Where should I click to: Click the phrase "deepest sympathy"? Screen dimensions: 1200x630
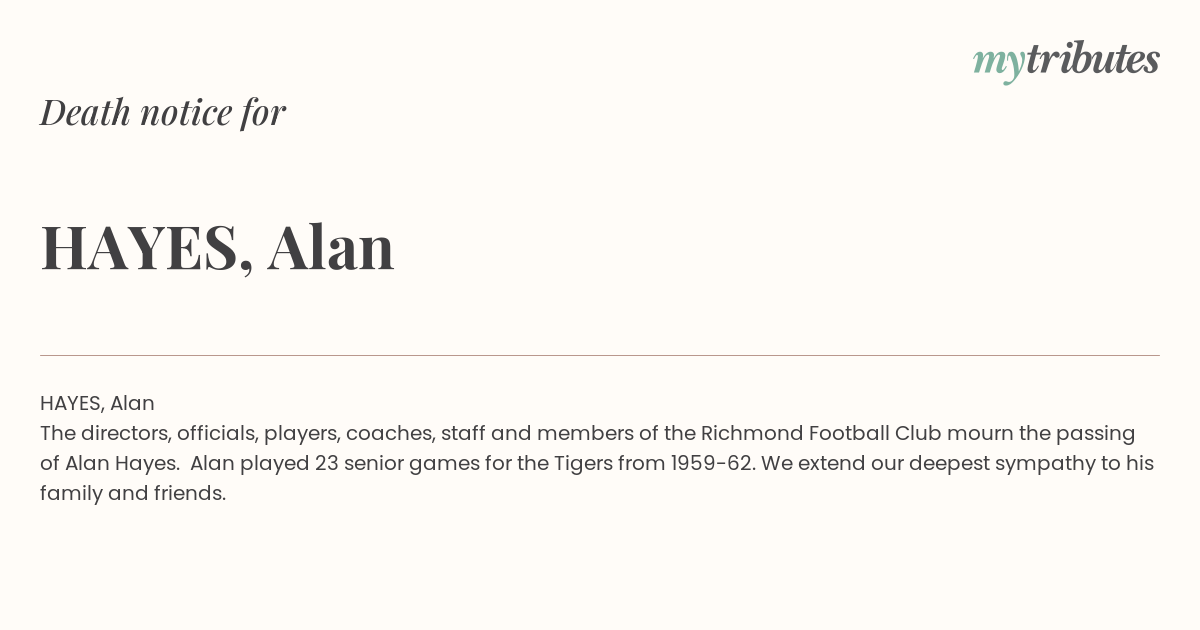tap(975, 463)
